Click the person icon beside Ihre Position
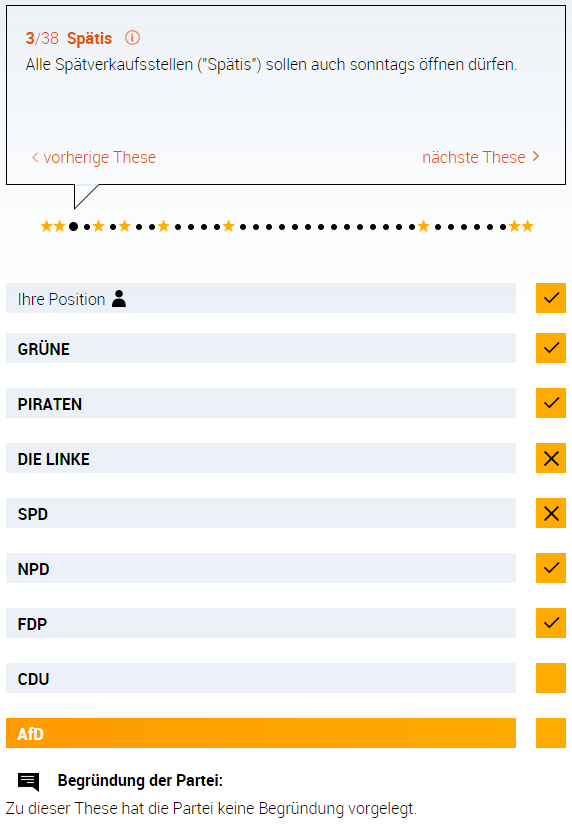The width and height of the screenshot is (572, 829). (119, 299)
